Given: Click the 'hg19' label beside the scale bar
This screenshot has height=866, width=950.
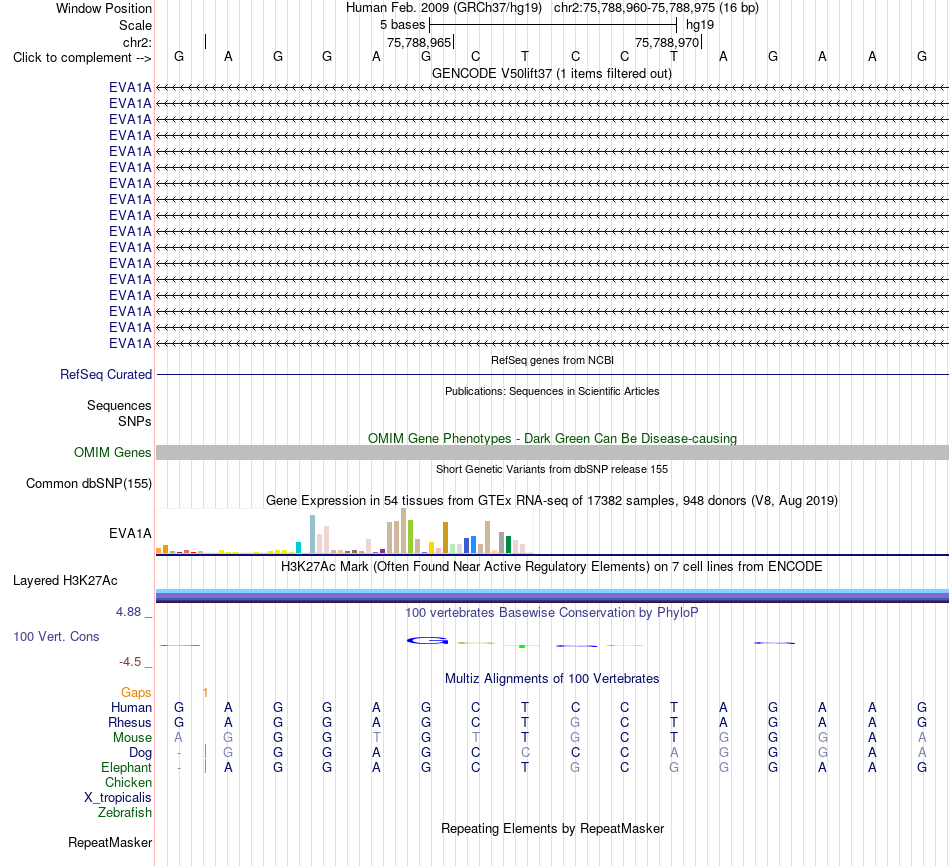Looking at the screenshot, I should point(700,25).
